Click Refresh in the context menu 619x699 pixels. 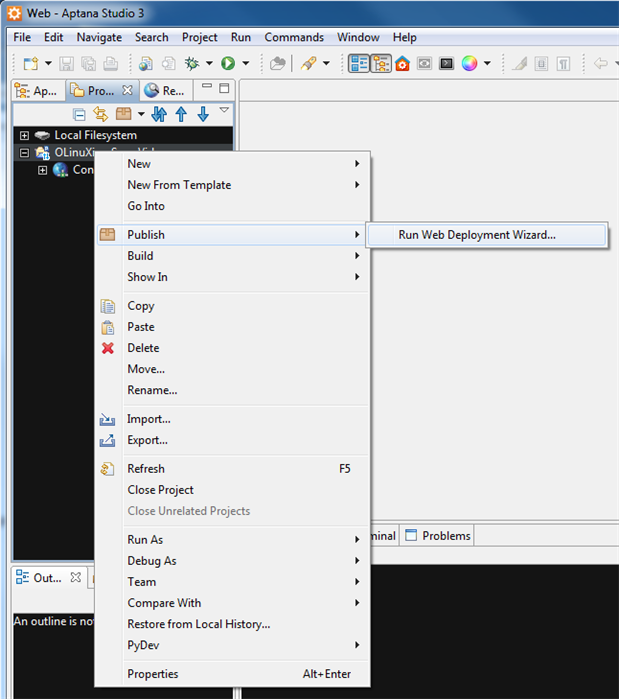coord(146,469)
